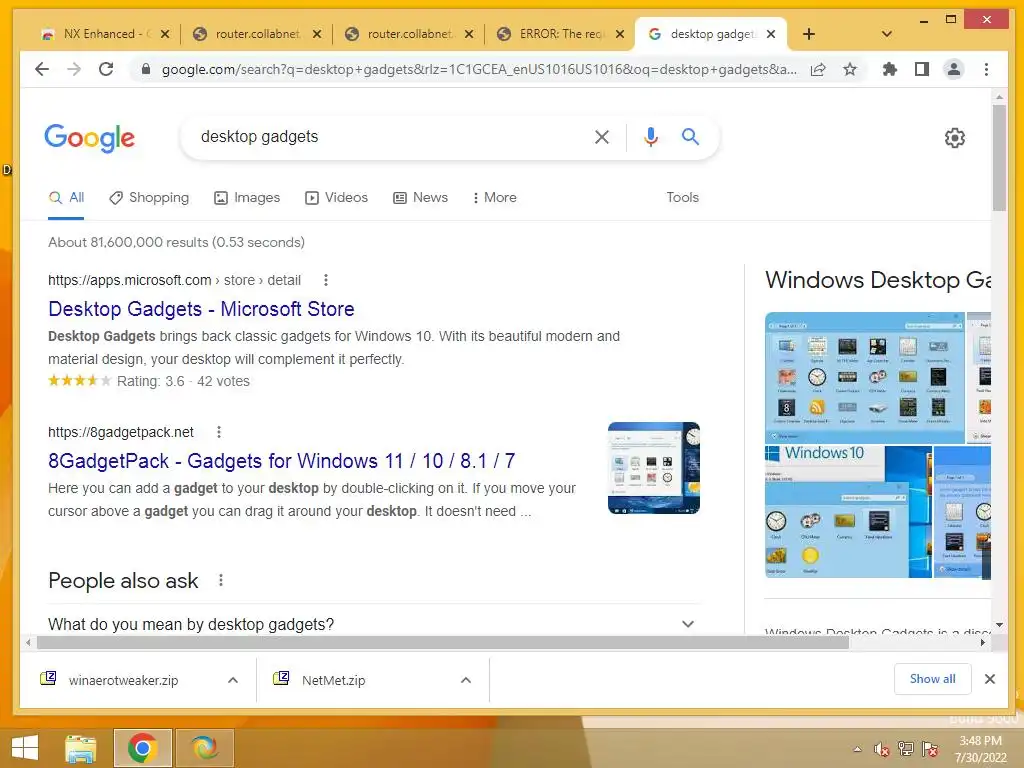Open the Windows 10 gadgets image
1024x768 pixels.
[848, 512]
